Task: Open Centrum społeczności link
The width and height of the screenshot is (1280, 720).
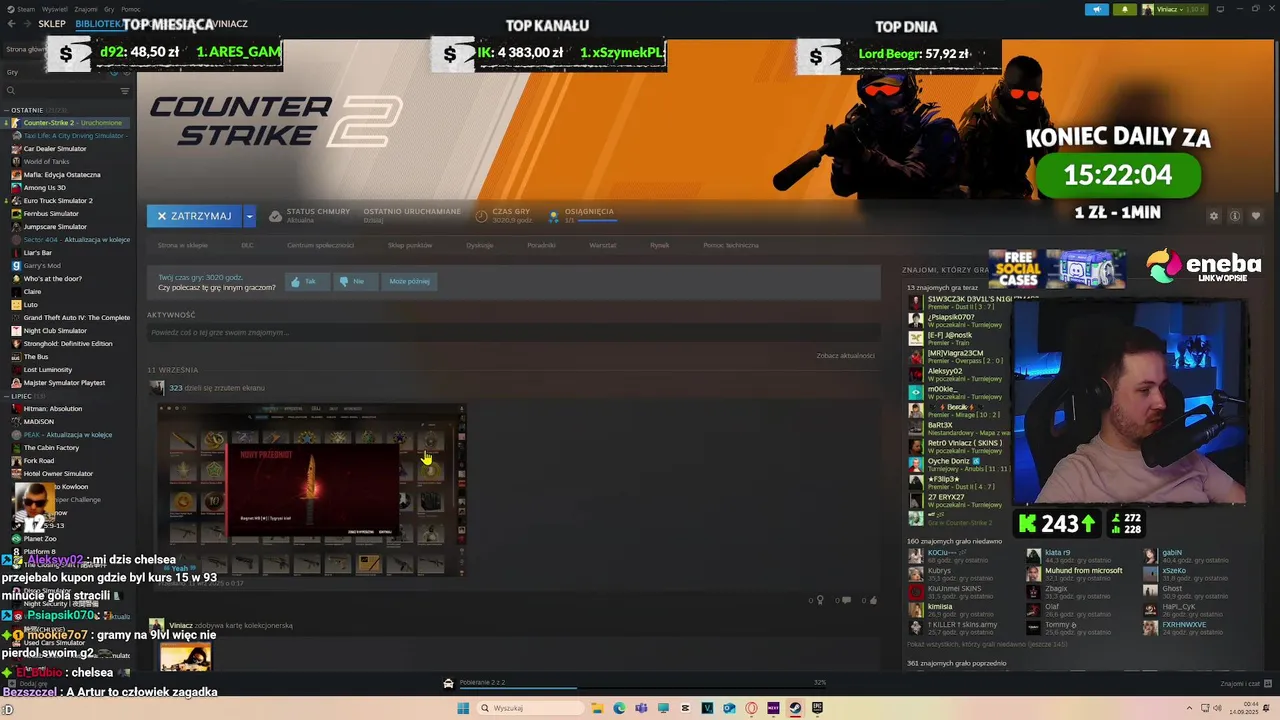Action: 320,245
